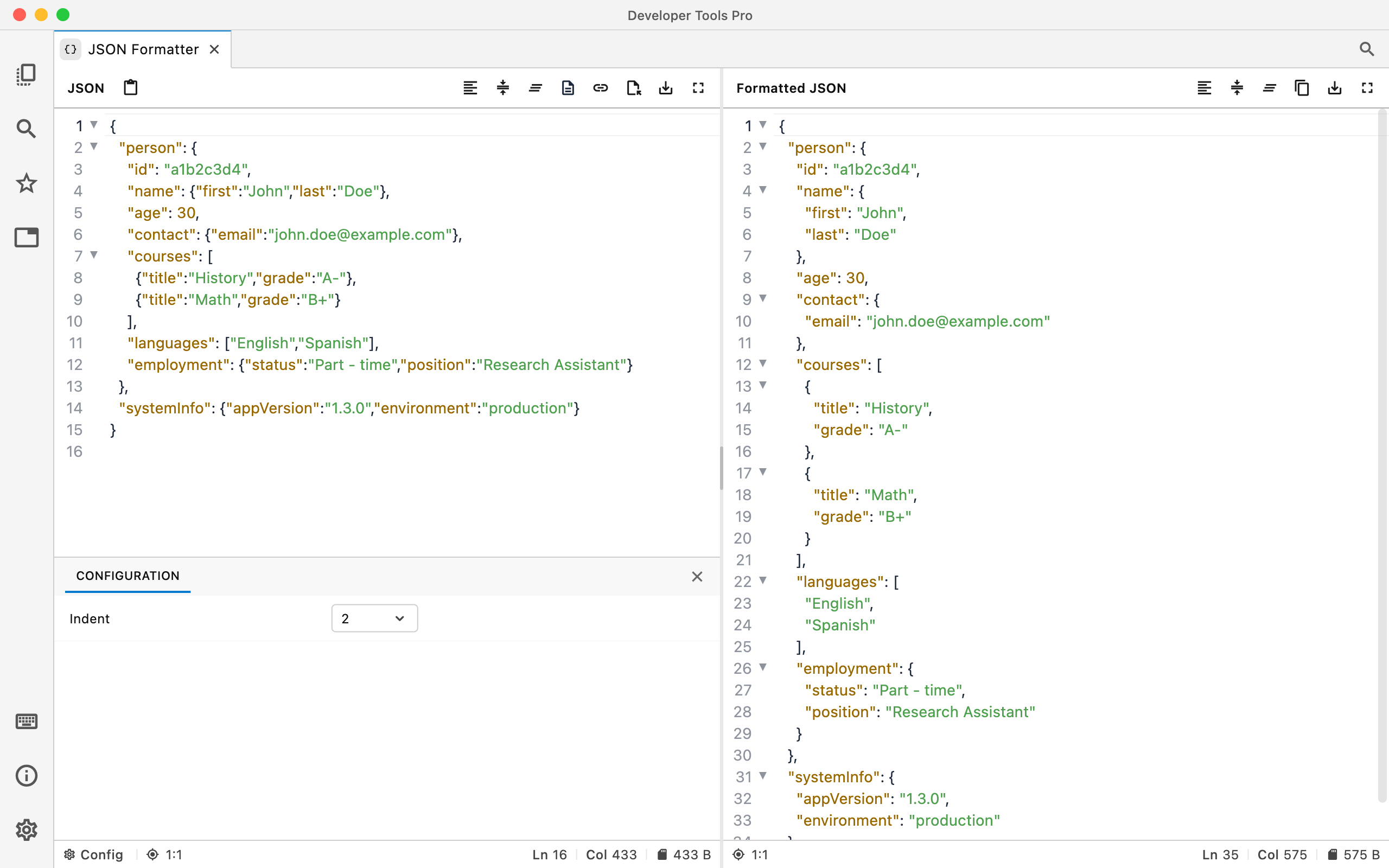
Task: Click the Formatted JSON vertical scrollbar
Action: [x=1382, y=456]
